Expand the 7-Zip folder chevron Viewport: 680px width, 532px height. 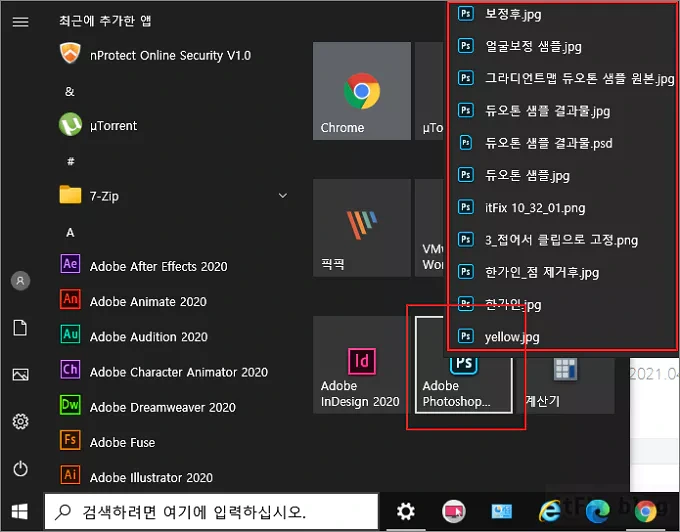tap(283, 196)
